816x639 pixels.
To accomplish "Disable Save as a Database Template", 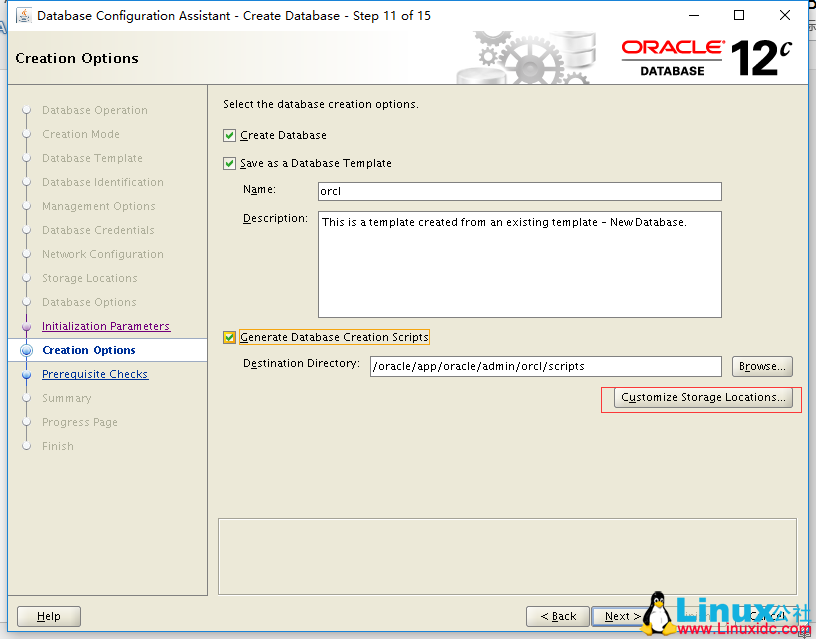I will pos(227,162).
